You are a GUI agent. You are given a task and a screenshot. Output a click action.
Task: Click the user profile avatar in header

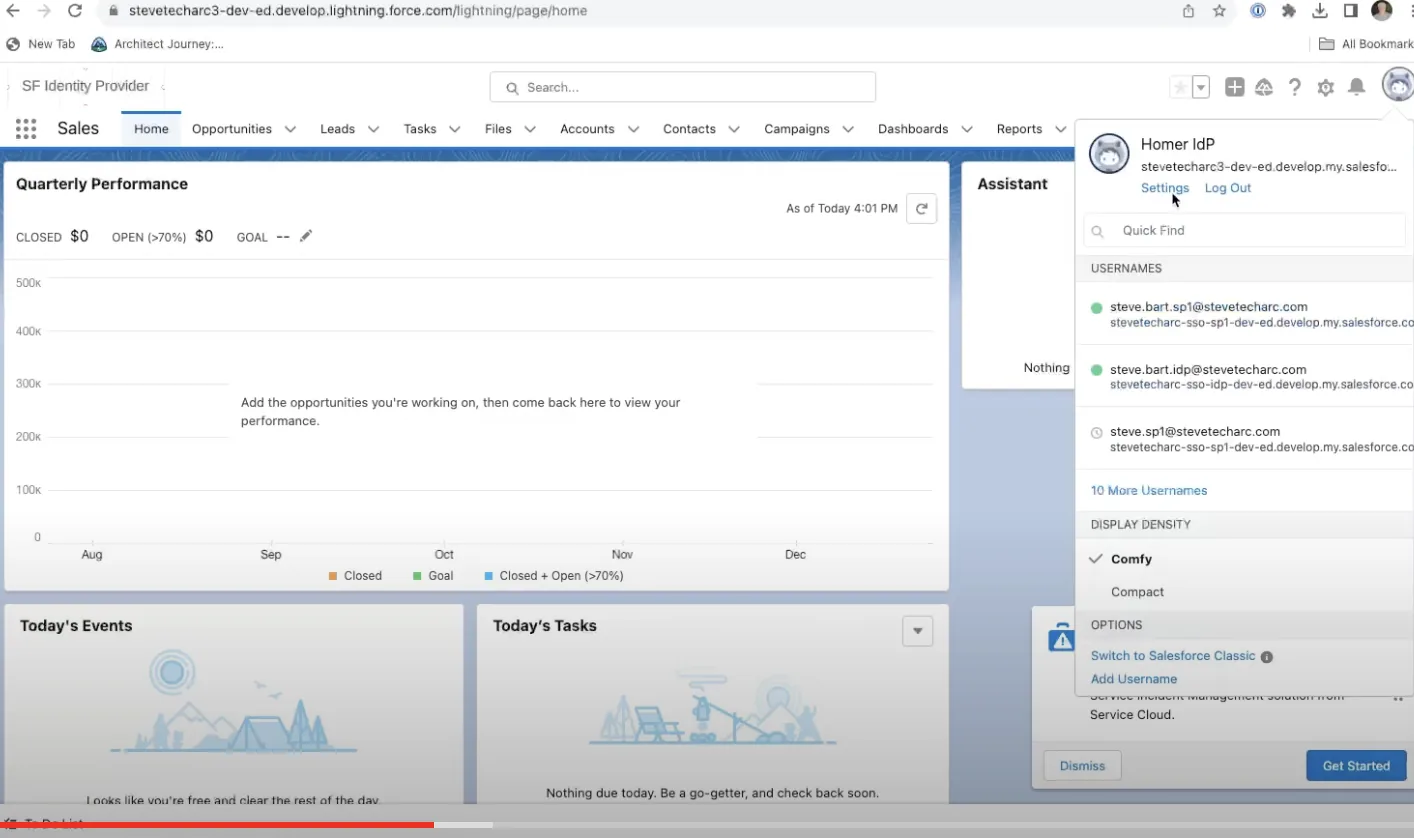click(x=1398, y=86)
